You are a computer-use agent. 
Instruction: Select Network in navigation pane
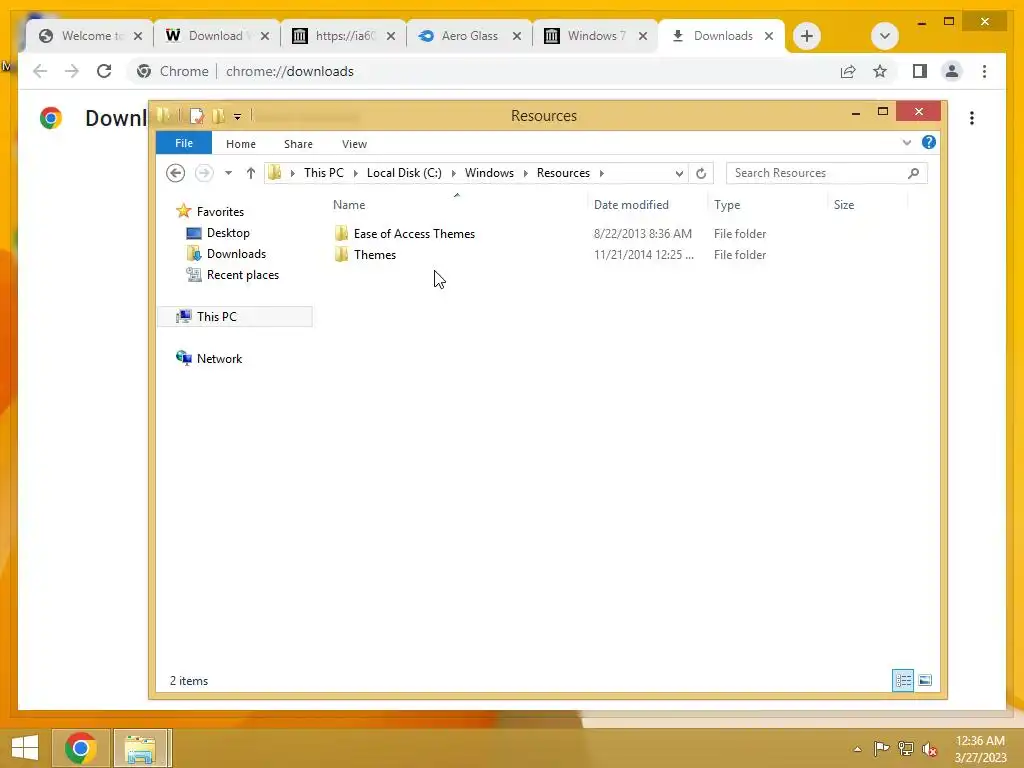click(219, 359)
